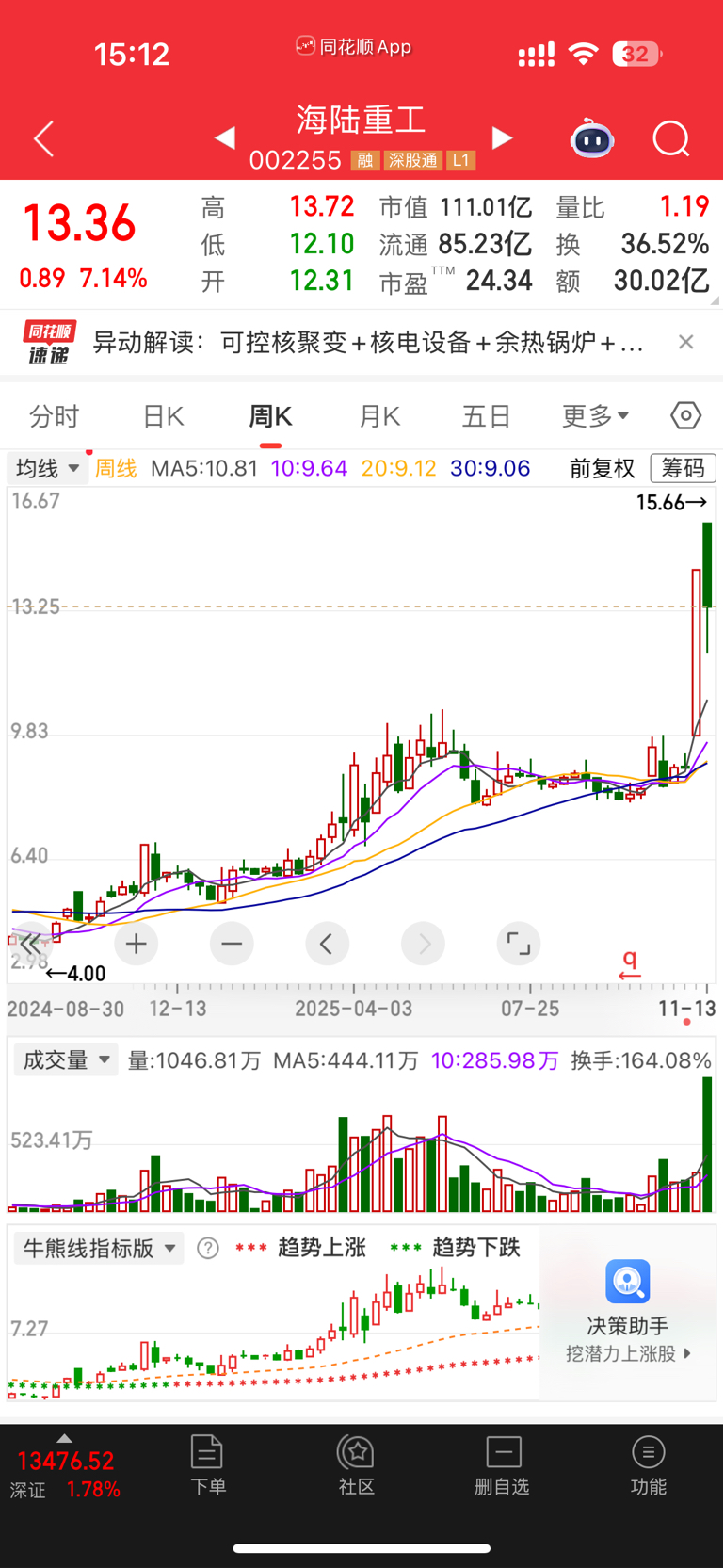Open the AI robot assistant icon
724x1568 pixels.
592,138
